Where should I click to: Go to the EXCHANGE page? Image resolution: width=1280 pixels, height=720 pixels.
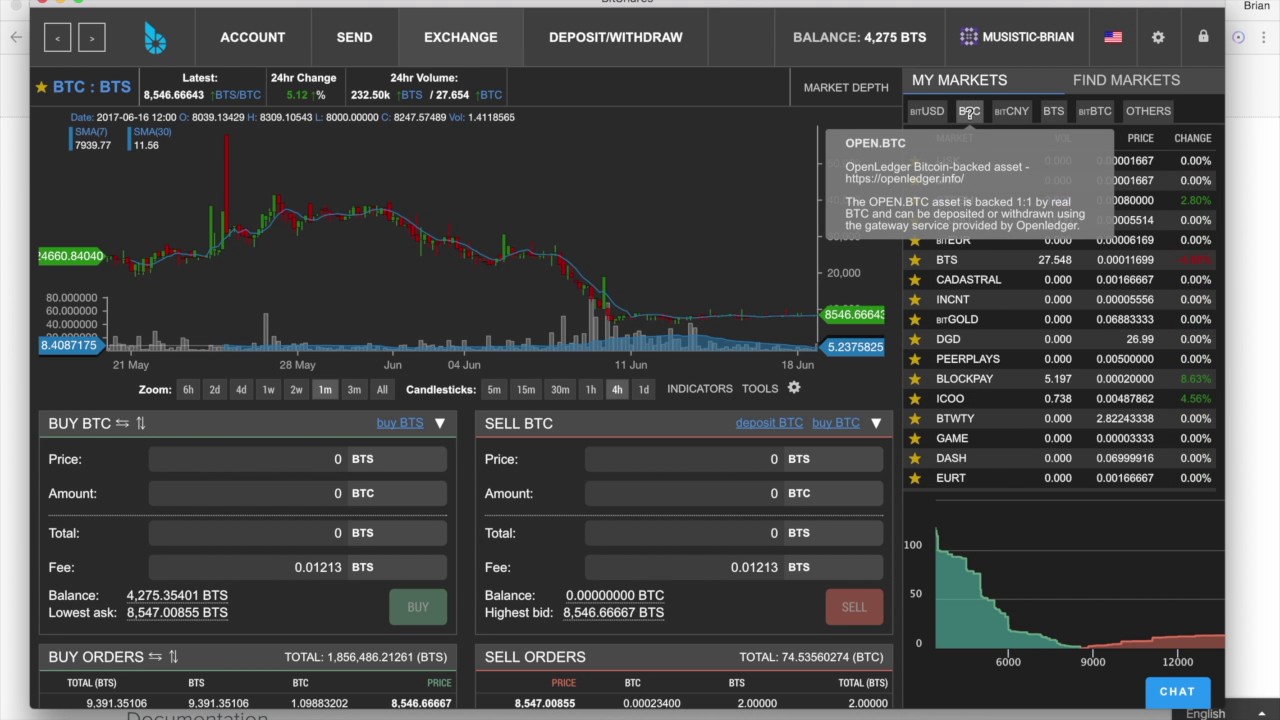460,37
